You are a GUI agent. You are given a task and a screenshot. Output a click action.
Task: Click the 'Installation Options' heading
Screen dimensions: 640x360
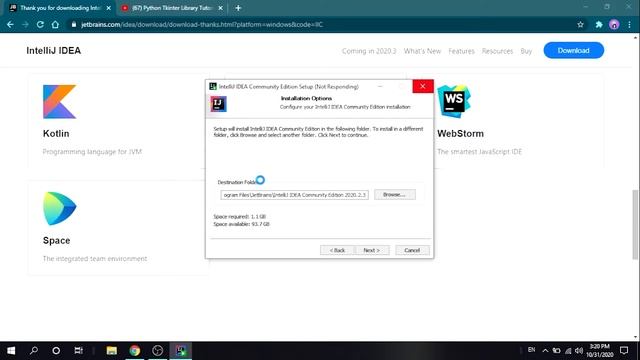[306, 98]
